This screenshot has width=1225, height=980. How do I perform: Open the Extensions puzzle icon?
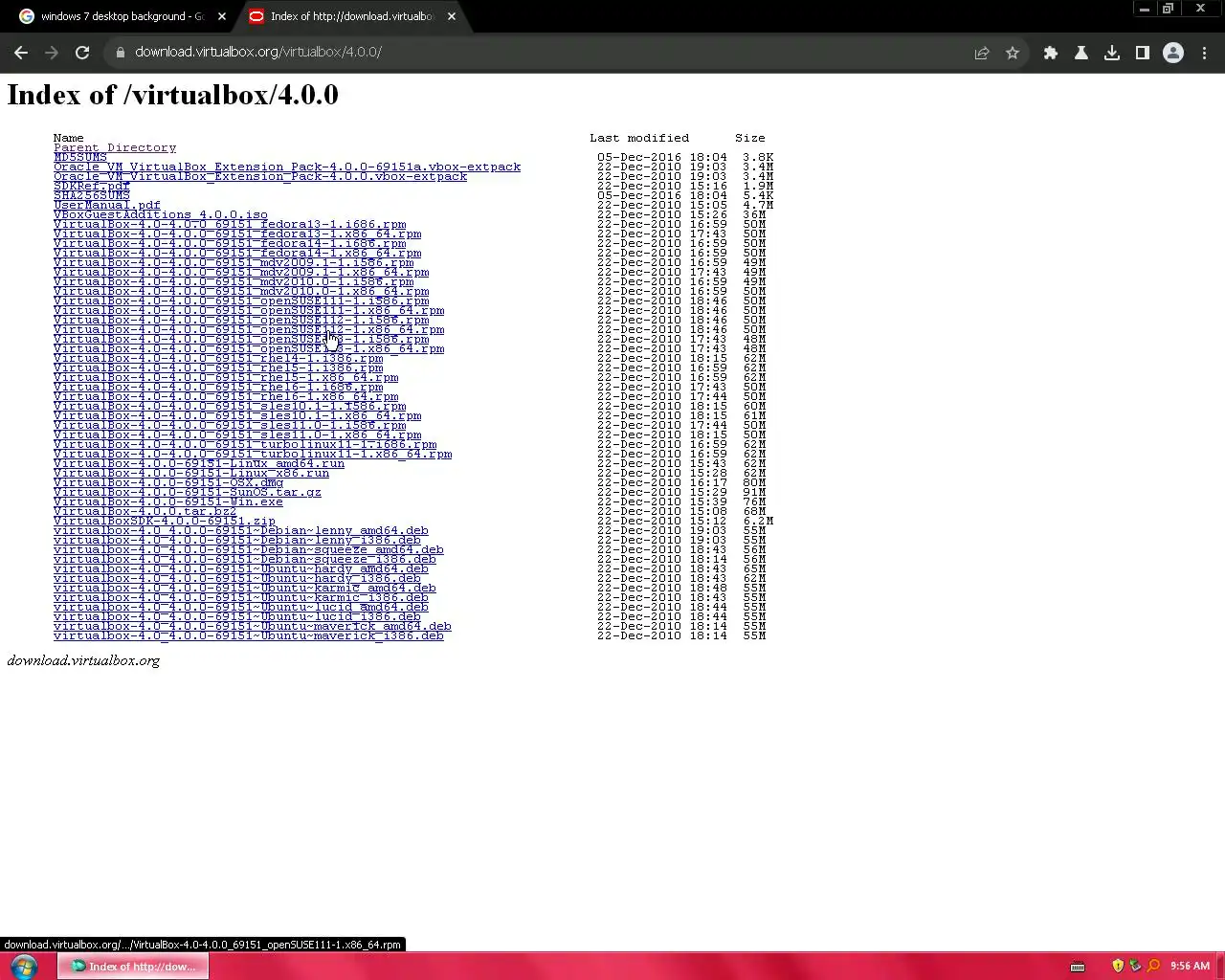[x=1051, y=53]
